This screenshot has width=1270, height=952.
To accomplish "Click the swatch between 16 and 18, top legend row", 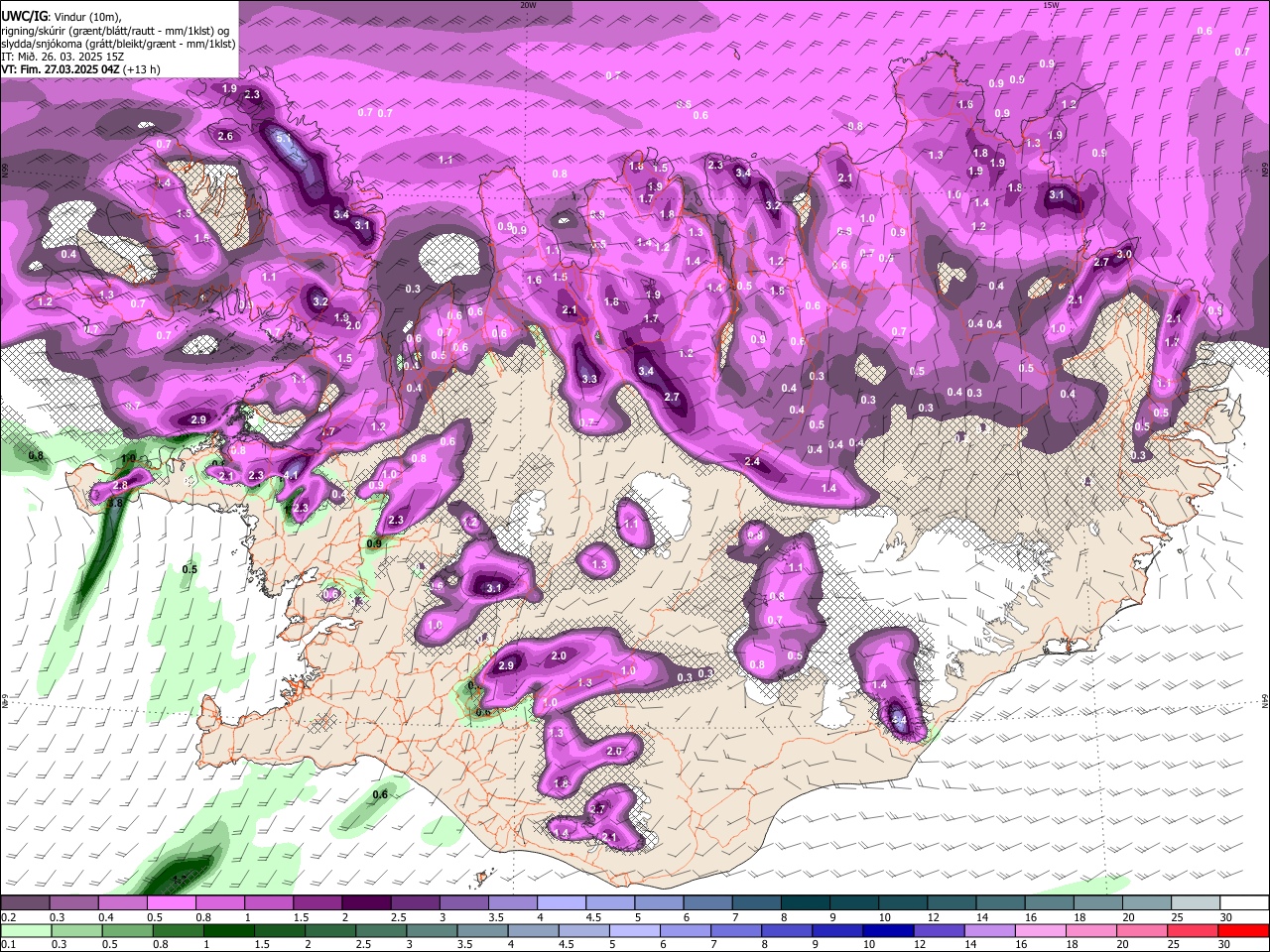I will 1050,903.
